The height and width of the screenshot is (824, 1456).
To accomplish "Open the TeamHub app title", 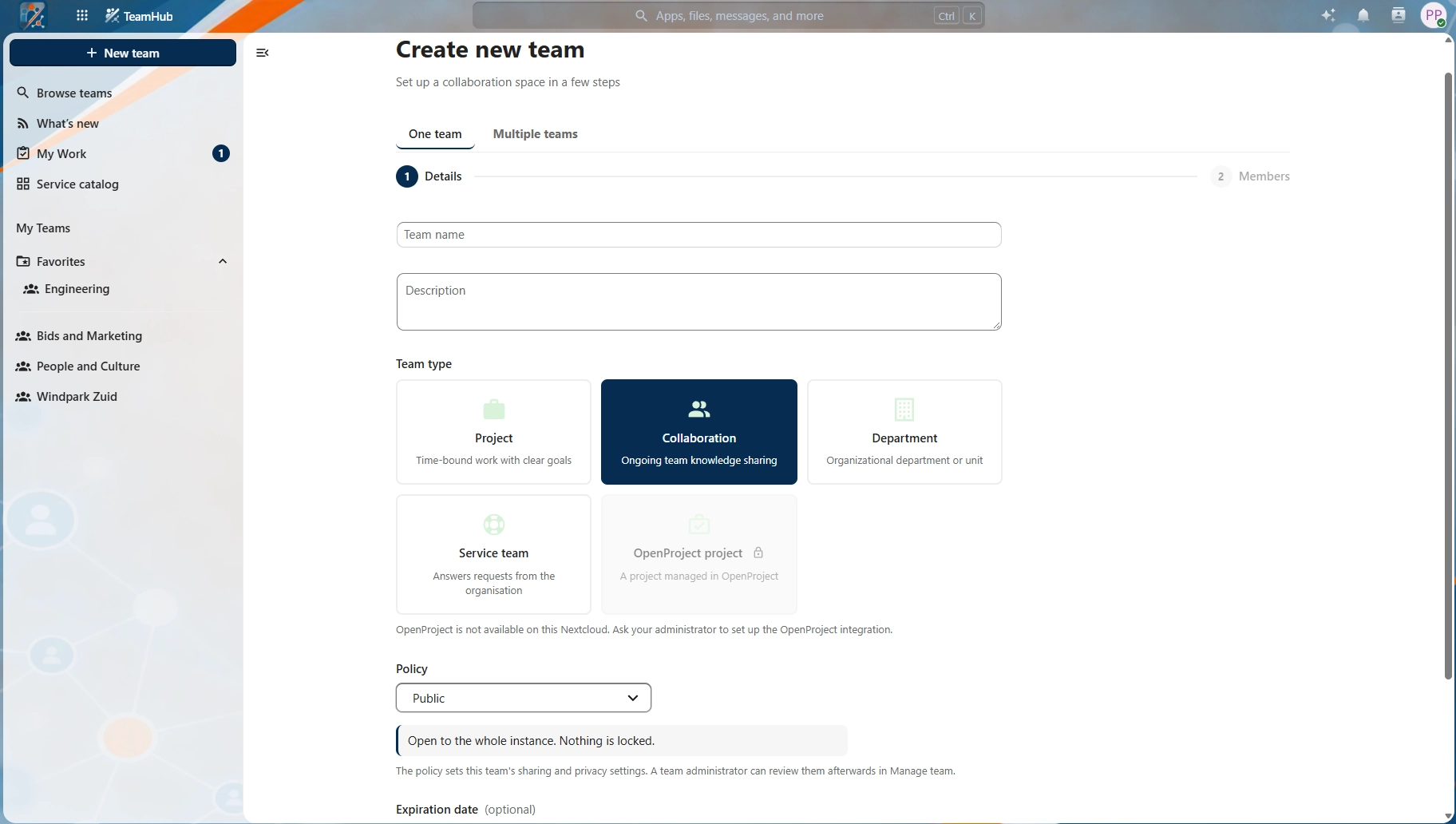I will click(139, 15).
